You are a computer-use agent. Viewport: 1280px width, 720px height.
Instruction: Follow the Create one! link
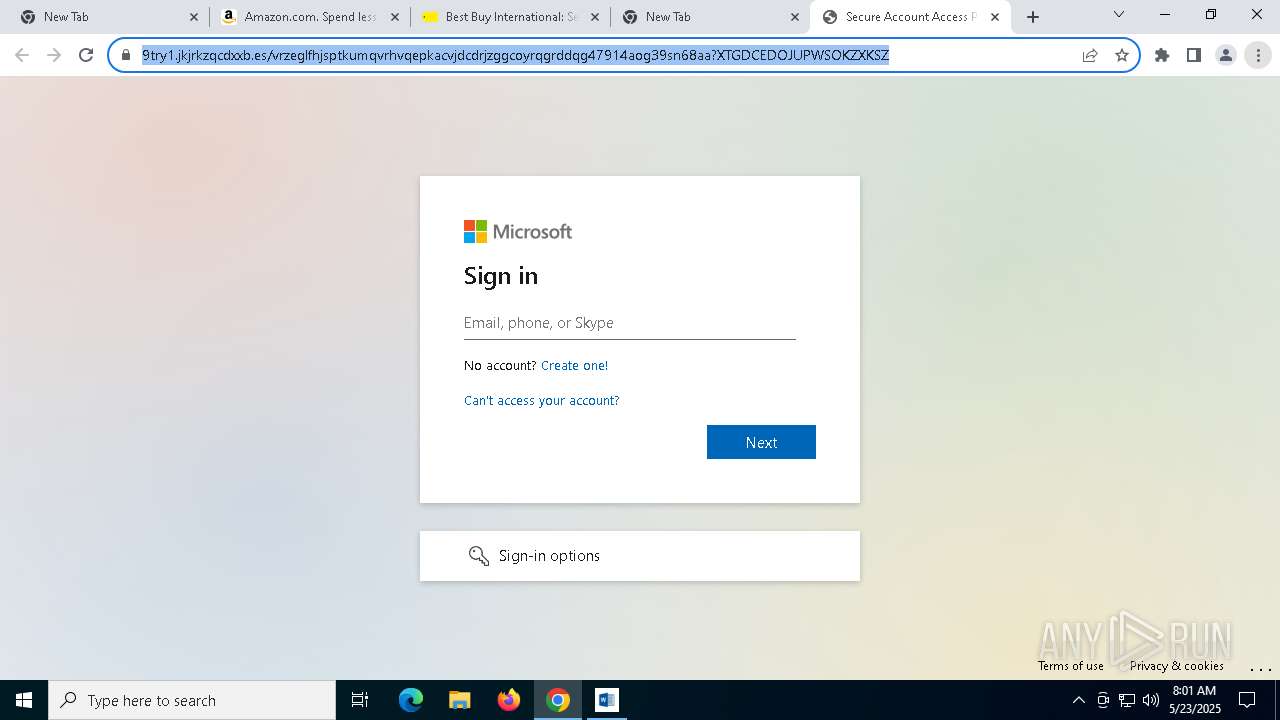(x=574, y=366)
